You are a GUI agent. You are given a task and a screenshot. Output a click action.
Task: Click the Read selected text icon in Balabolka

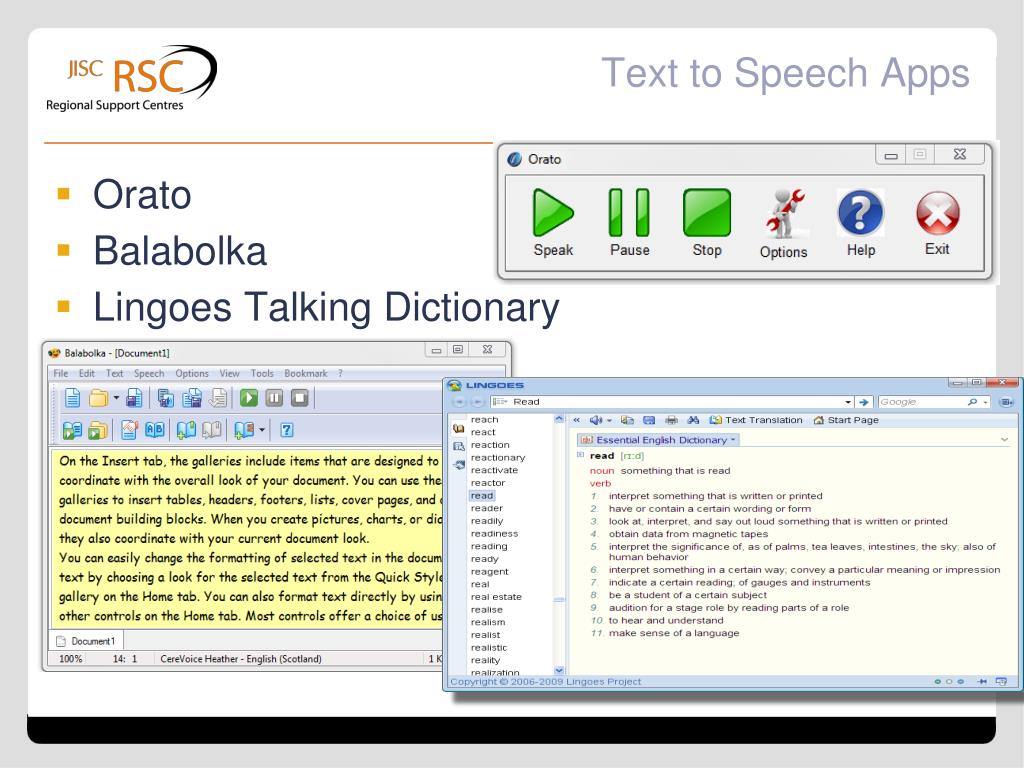click(72, 430)
